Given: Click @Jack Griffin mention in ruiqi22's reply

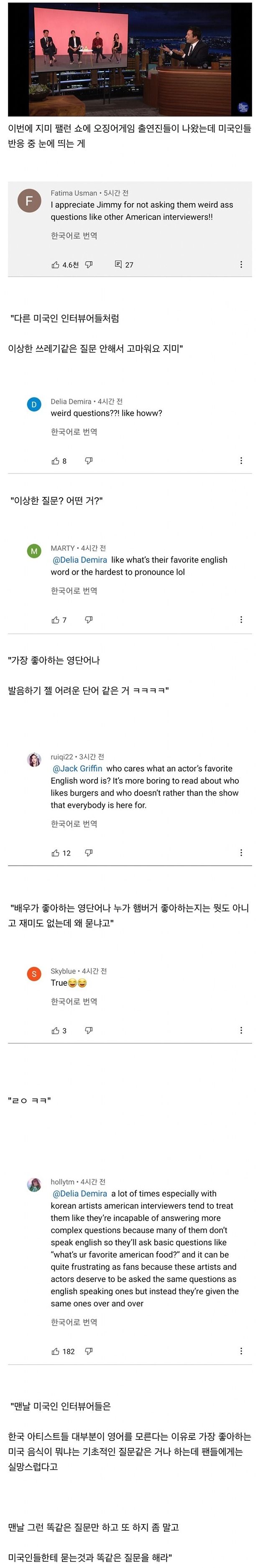Looking at the screenshot, I should [77, 768].
